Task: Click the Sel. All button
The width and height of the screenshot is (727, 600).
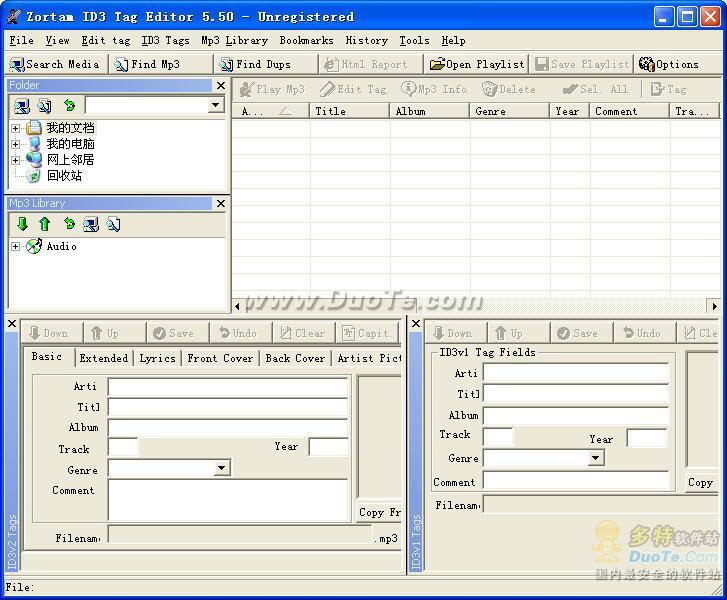Action: coord(595,89)
